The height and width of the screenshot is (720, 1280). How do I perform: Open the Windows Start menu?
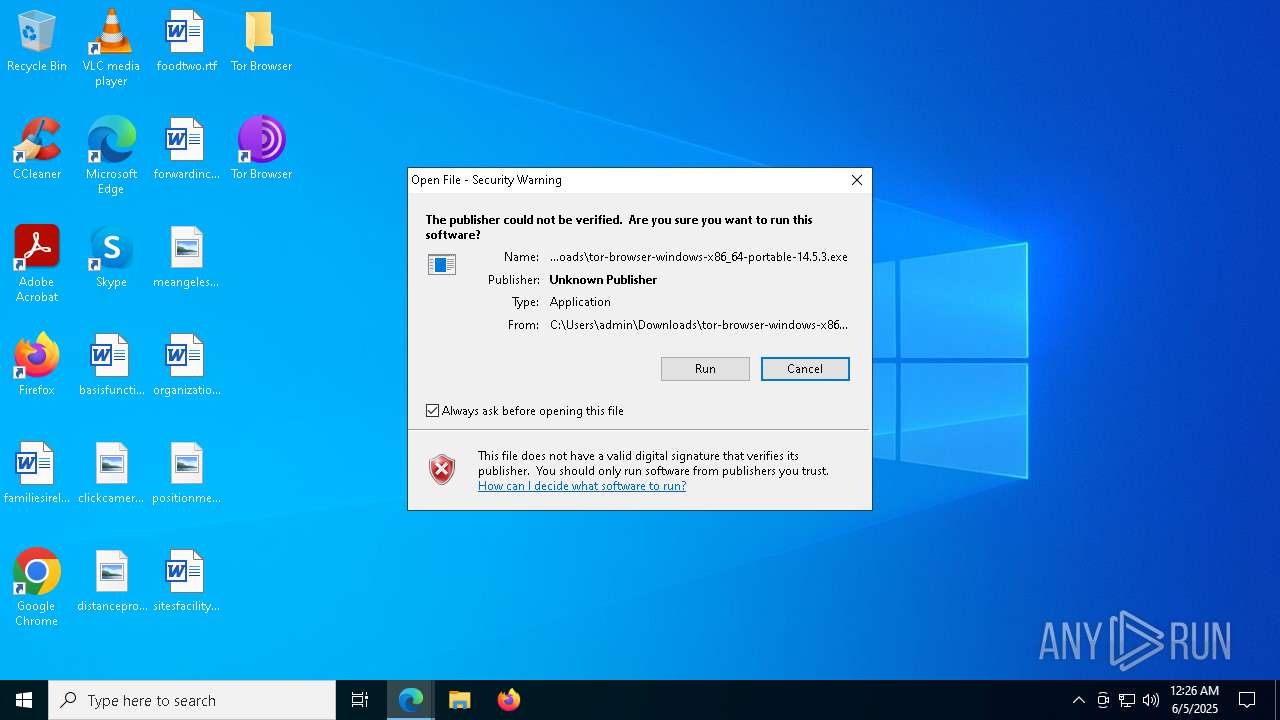tap(24, 700)
